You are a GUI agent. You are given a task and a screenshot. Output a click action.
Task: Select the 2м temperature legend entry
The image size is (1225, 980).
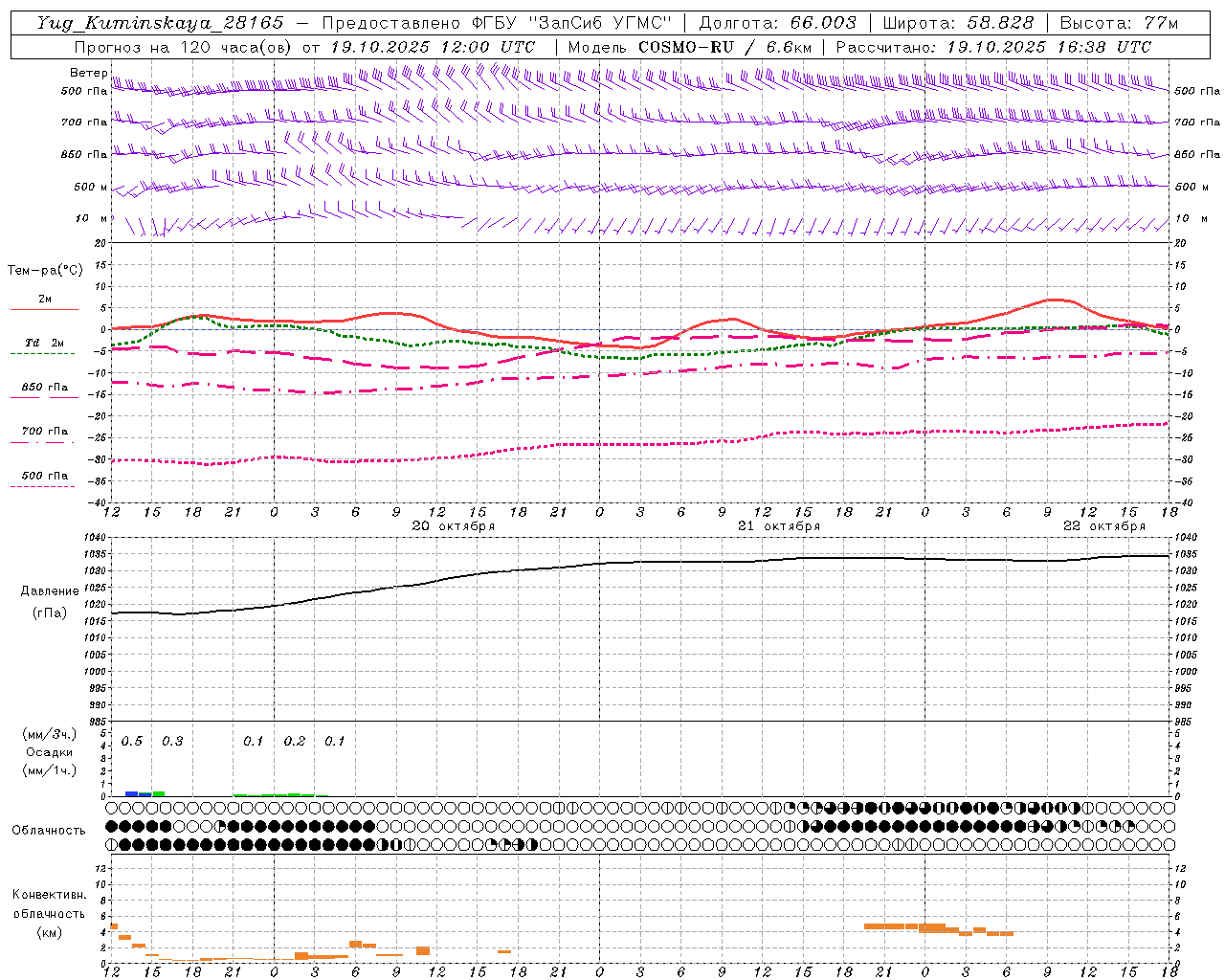[45, 299]
